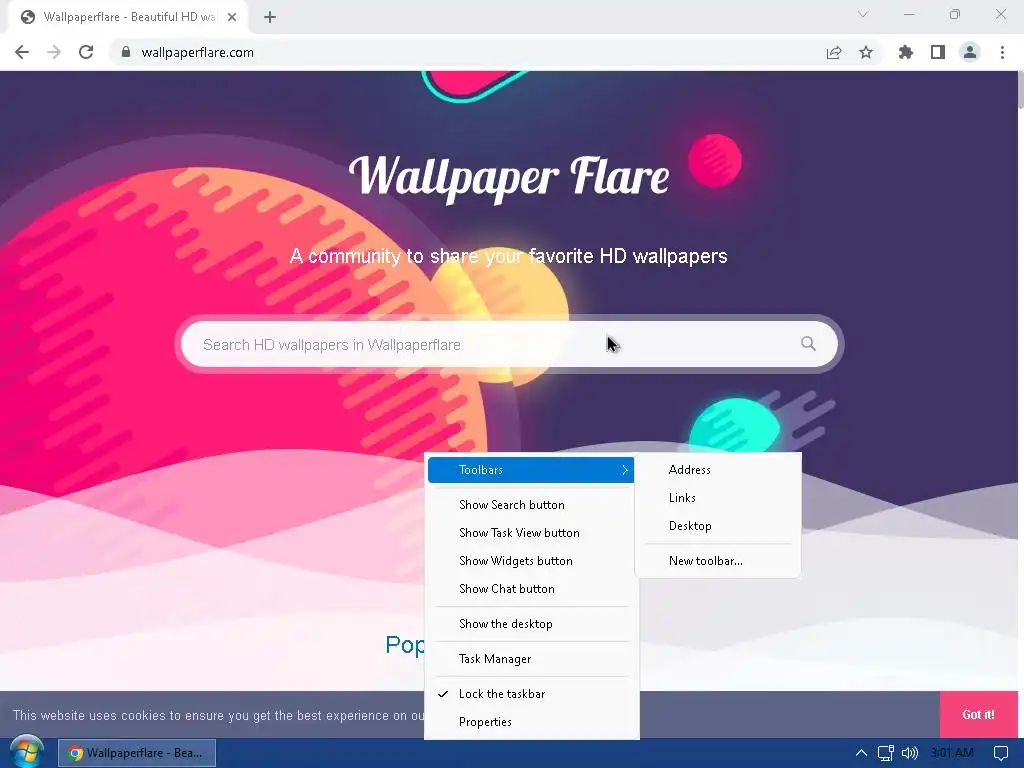The width and height of the screenshot is (1024, 768).
Task: Click the Got it! cookie button
Action: pos(978,714)
